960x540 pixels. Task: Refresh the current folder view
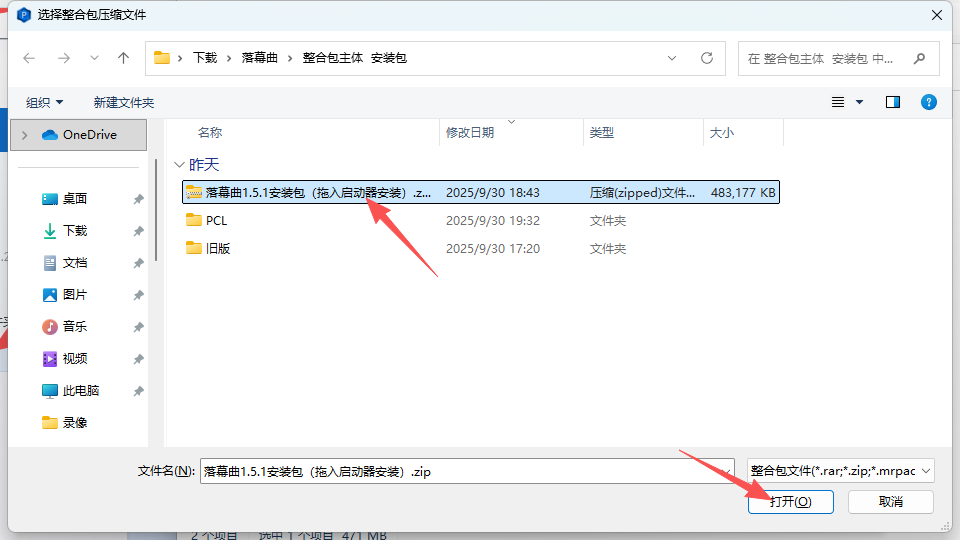point(707,58)
